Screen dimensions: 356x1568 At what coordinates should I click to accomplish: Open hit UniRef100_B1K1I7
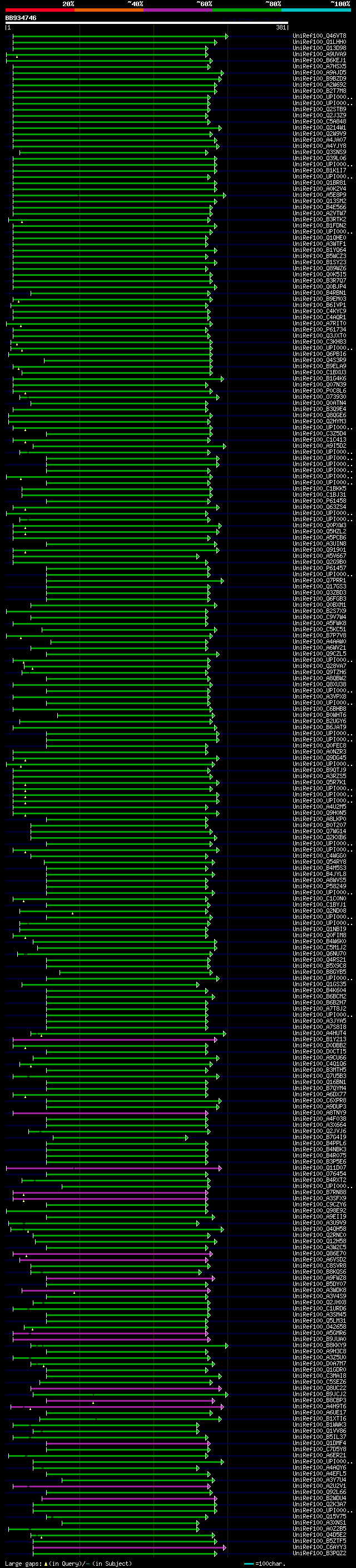(319, 170)
